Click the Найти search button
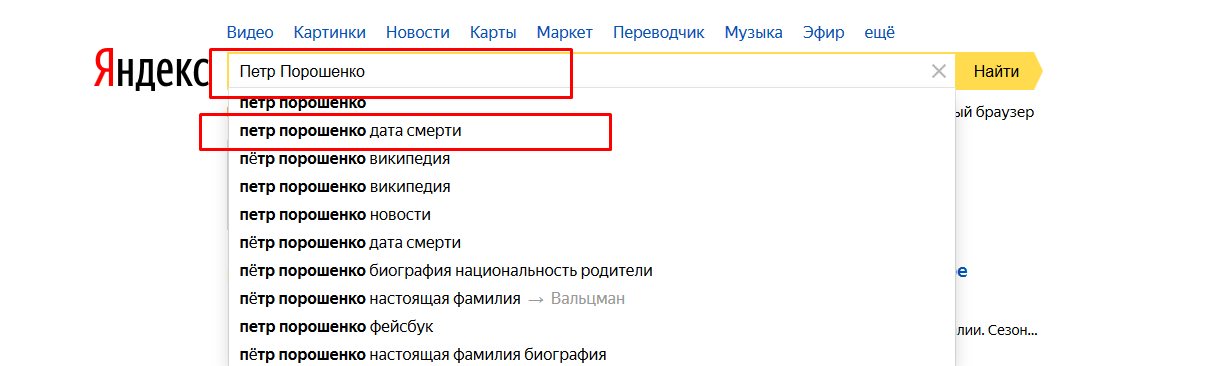 point(997,71)
